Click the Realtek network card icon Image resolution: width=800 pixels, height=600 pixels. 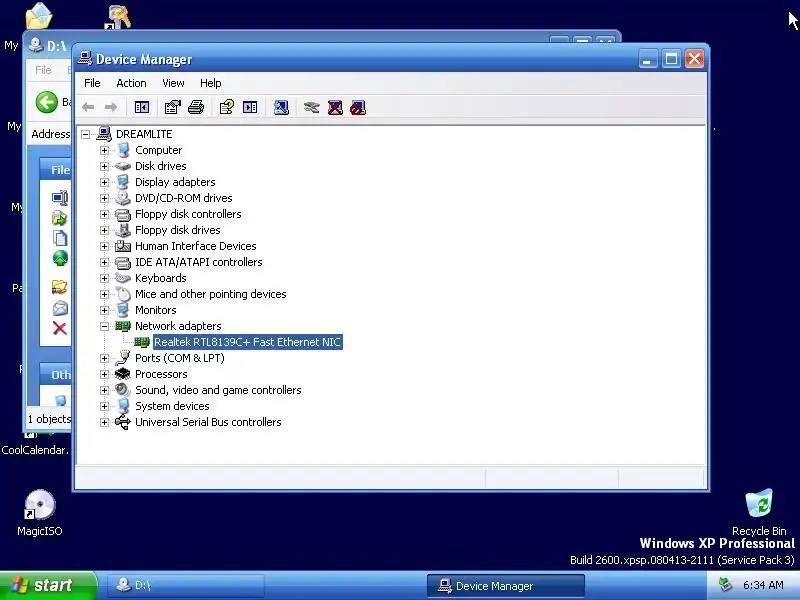pyautogui.click(x=142, y=342)
